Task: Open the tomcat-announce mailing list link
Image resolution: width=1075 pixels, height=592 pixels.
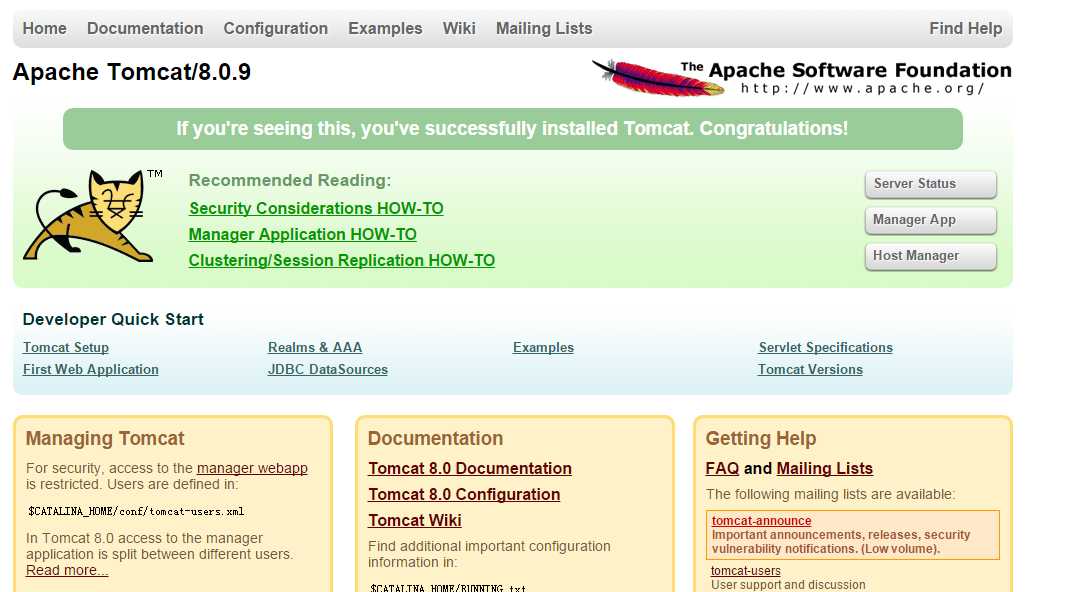Action: tap(762, 521)
